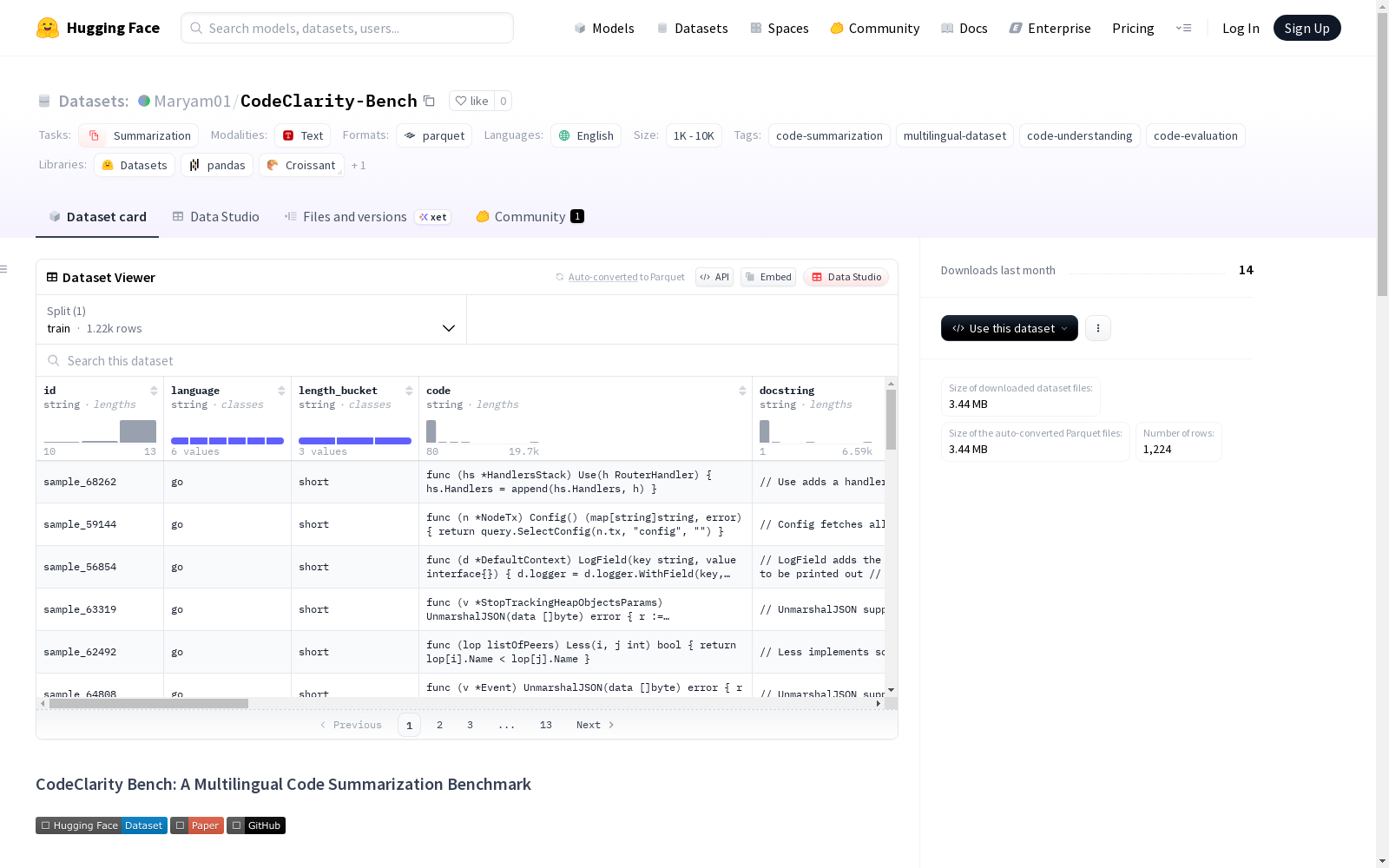Jump to page 13 of the dataset
Image resolution: width=1389 pixels, height=868 pixels.
pos(545,725)
